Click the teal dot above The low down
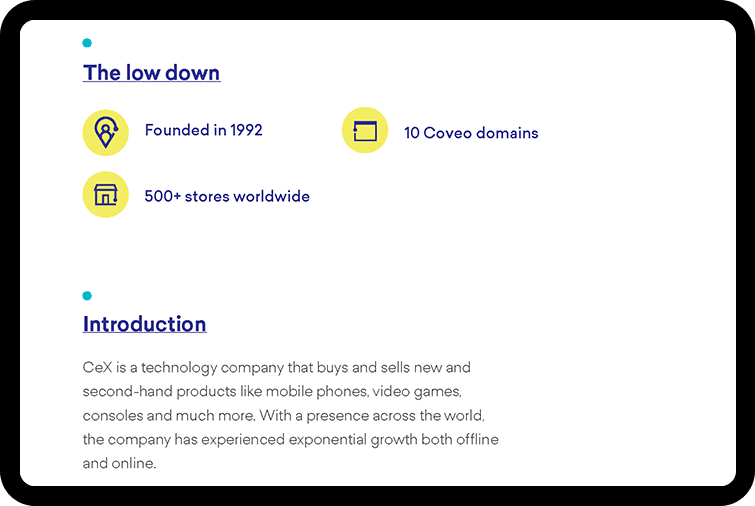 pyautogui.click(x=87, y=43)
